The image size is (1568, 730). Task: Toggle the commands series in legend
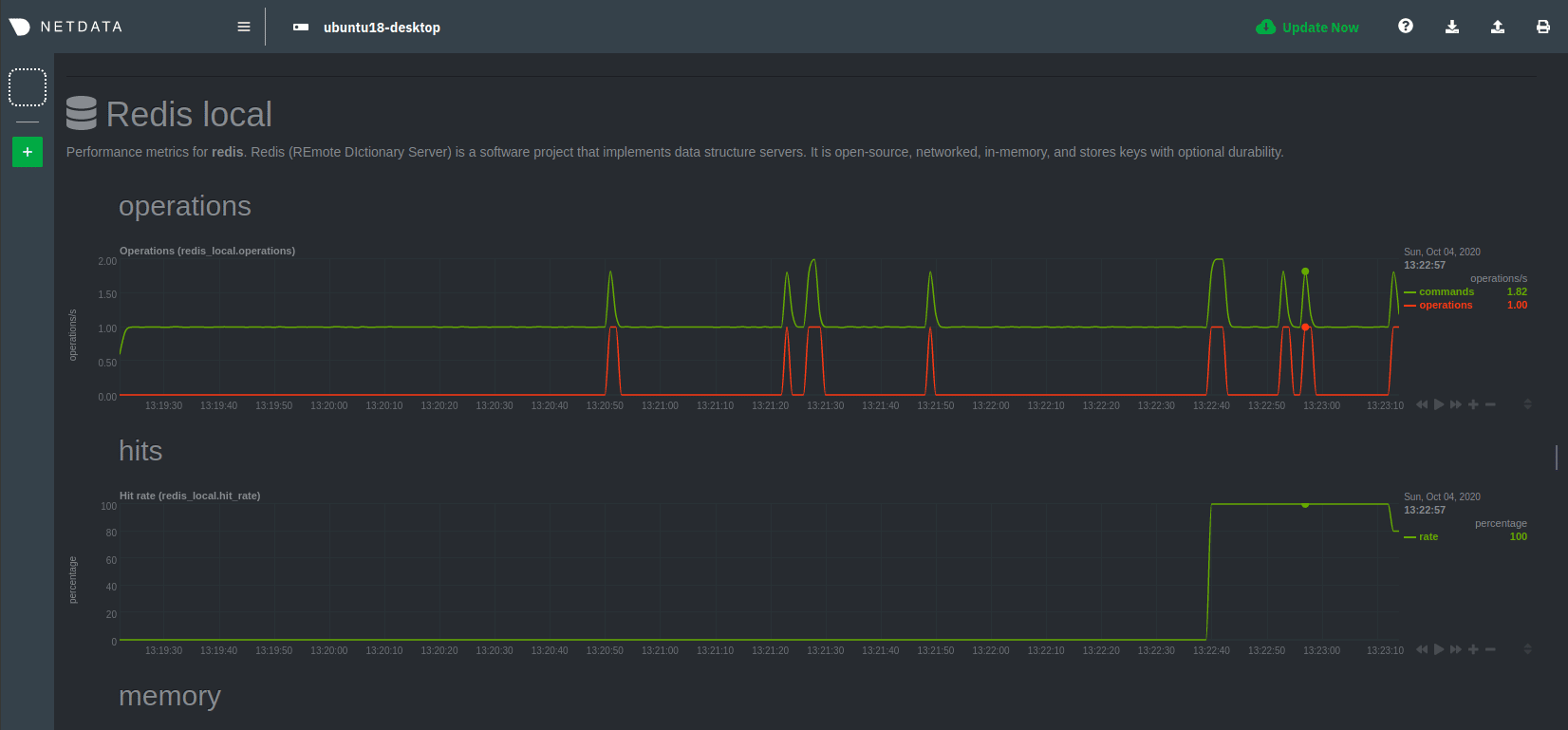(1446, 292)
